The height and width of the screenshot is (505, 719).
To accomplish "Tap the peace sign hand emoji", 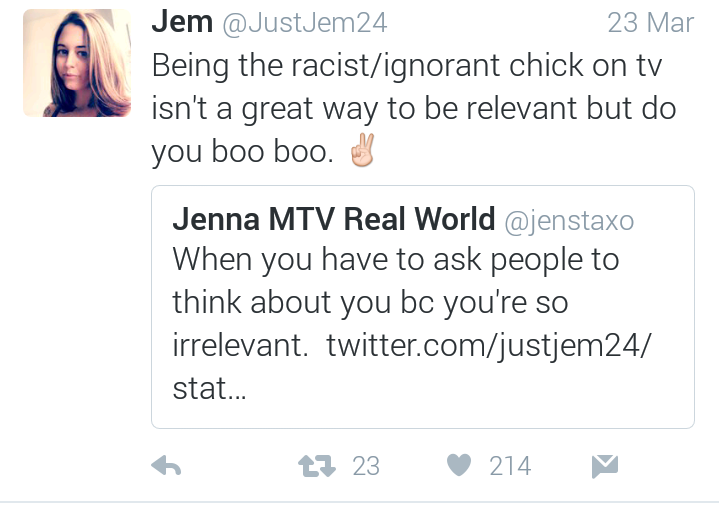I will click(363, 150).
